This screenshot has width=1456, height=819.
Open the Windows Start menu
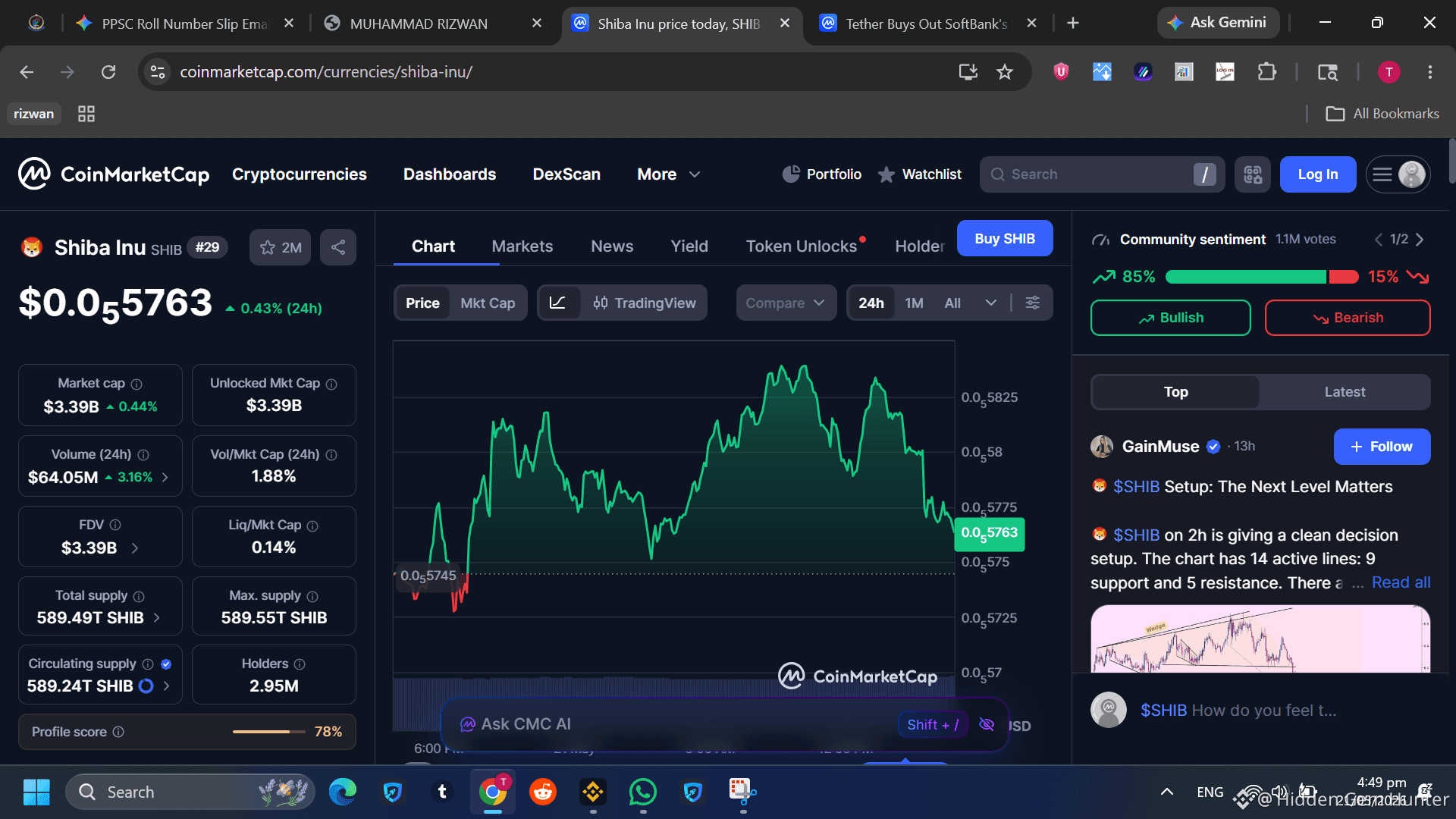pos(36,792)
